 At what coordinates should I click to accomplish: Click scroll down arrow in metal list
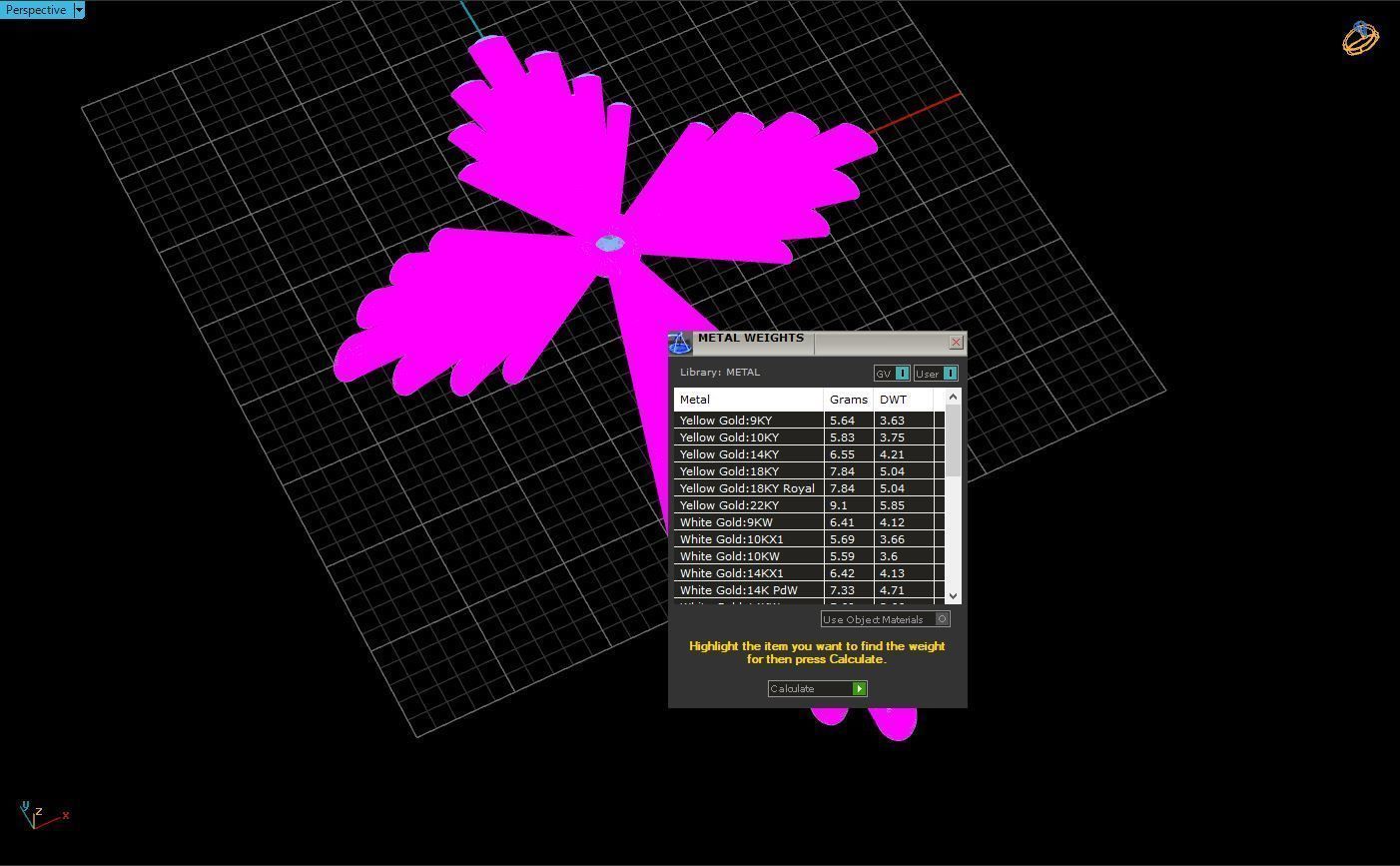point(953,596)
